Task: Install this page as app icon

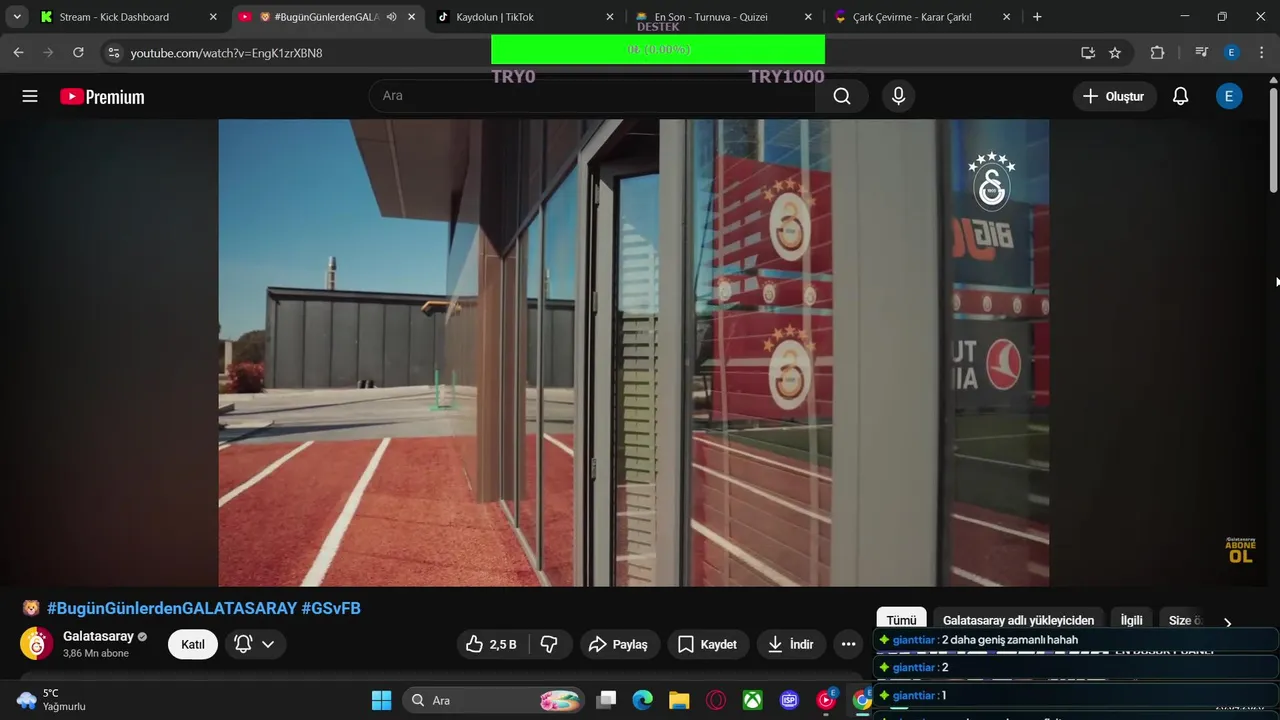Action: click(1087, 53)
